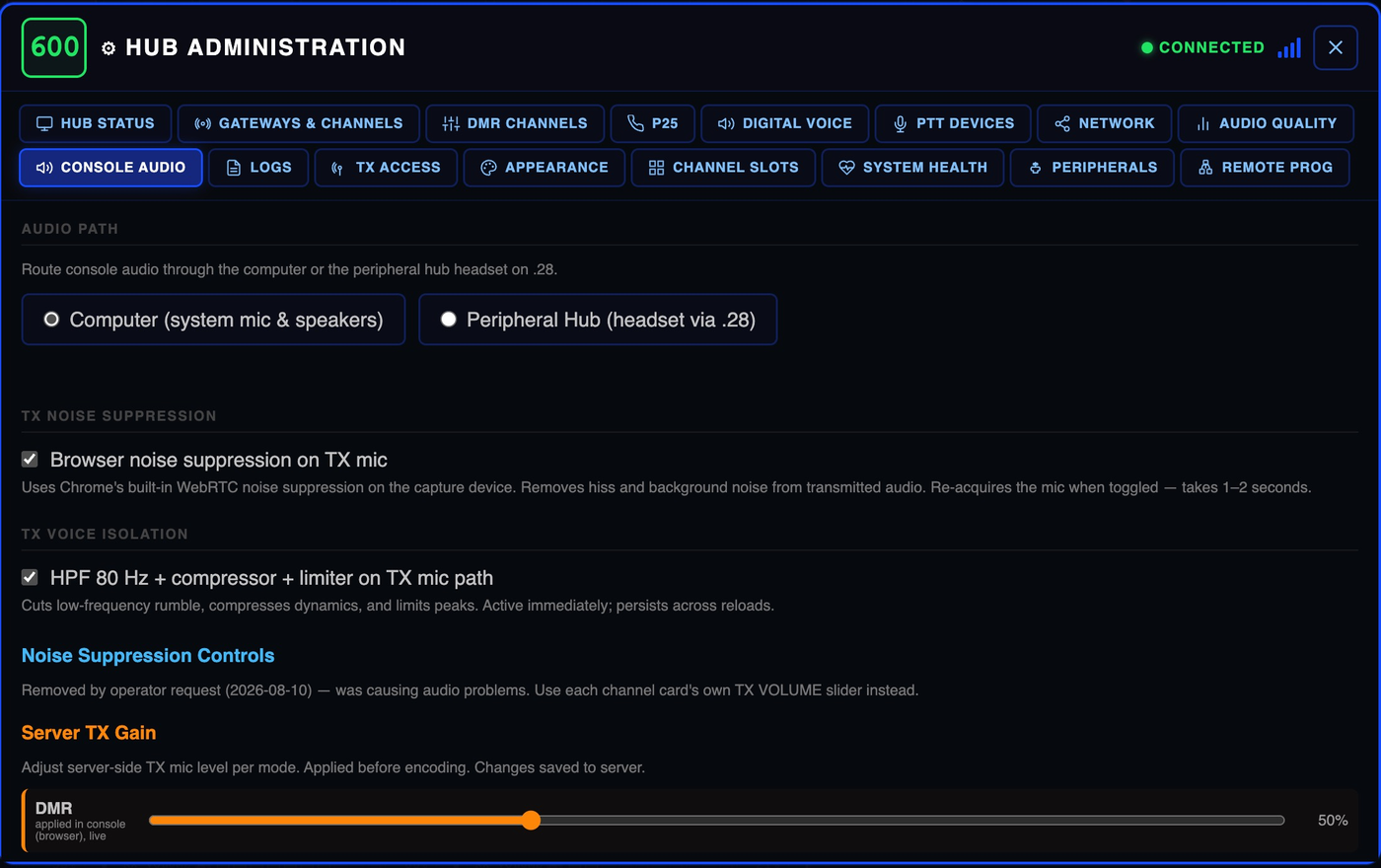This screenshot has height=868, width=1381.
Task: Click the grid icon on Channel Slots
Action: point(656,168)
